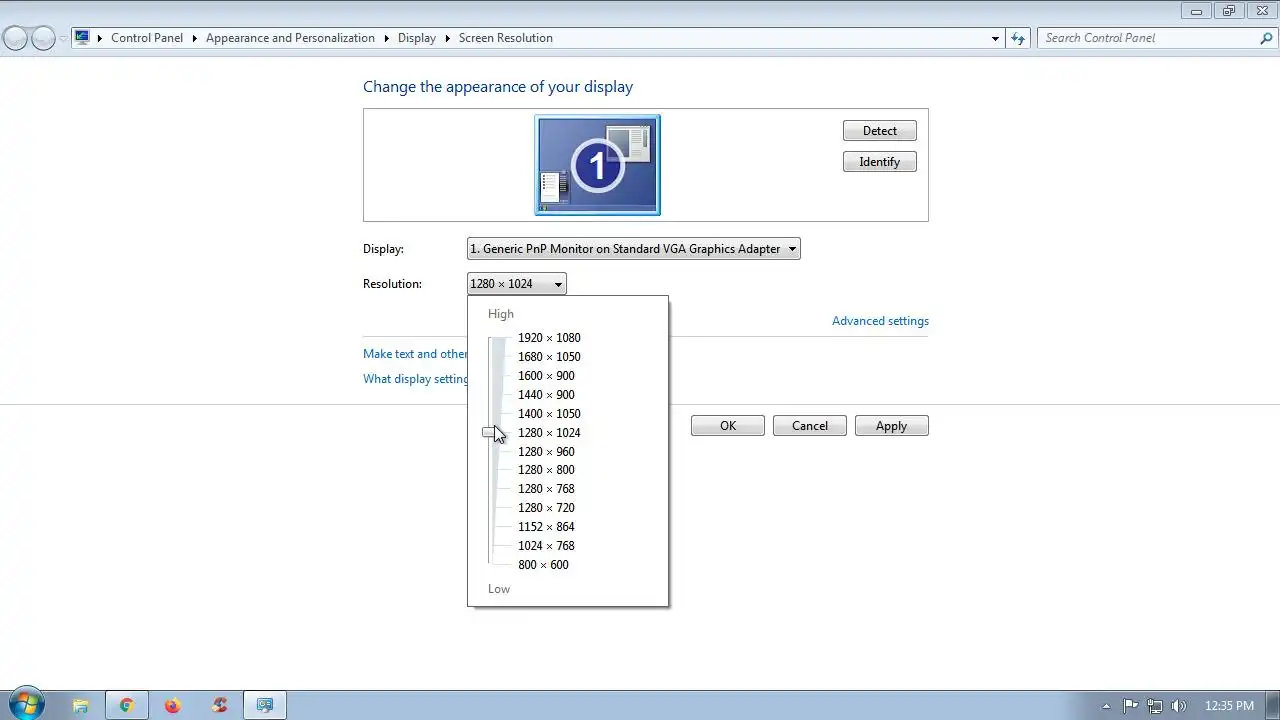1280x720 pixels.
Task: Click the Detect button
Action: tap(880, 131)
